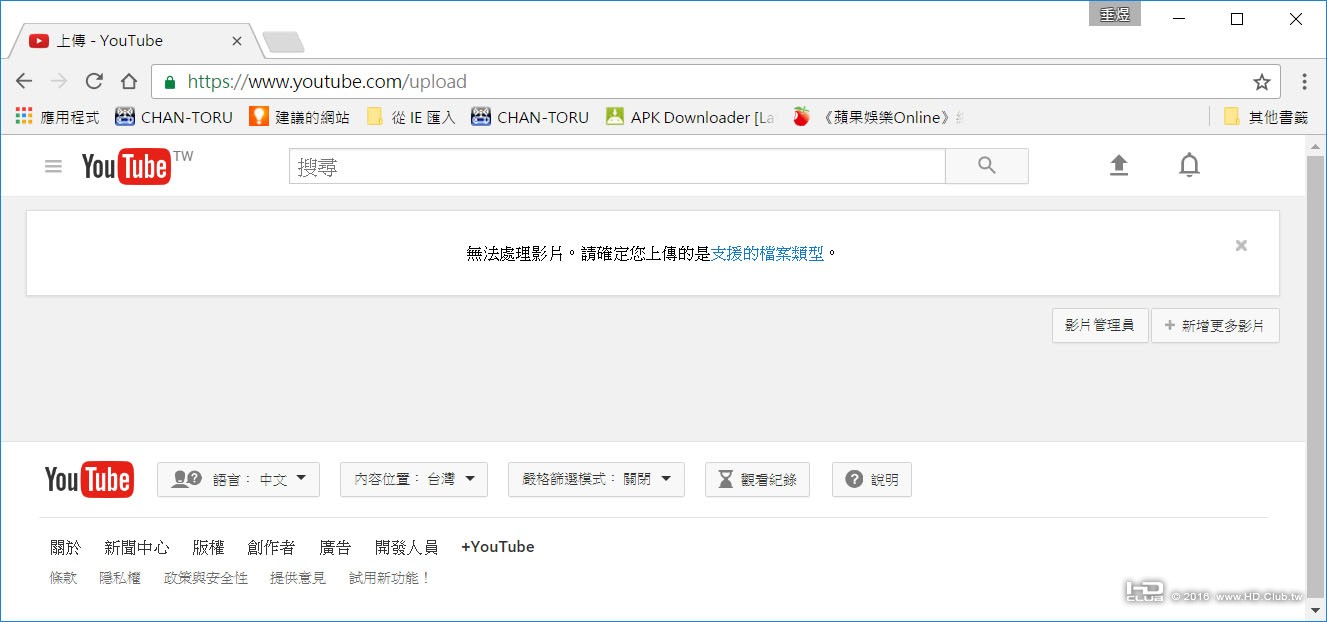Open a new tab
This screenshot has height=622, width=1327.
tap(283, 42)
